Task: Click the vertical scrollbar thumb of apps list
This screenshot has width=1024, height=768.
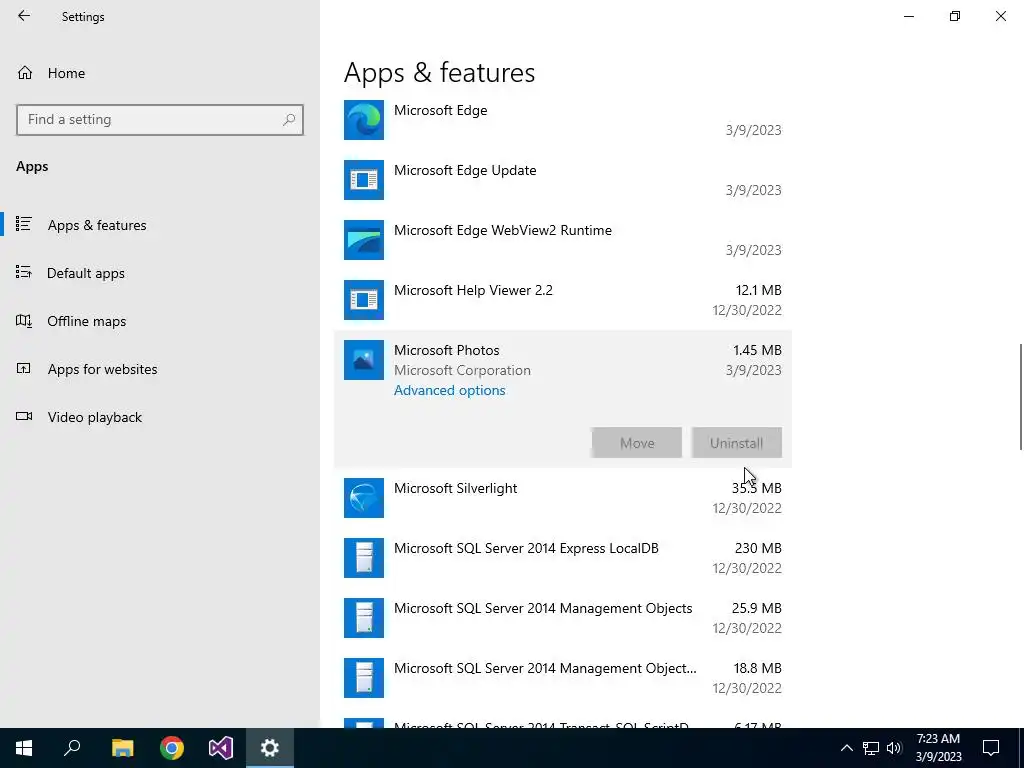Action: pos(1021,396)
